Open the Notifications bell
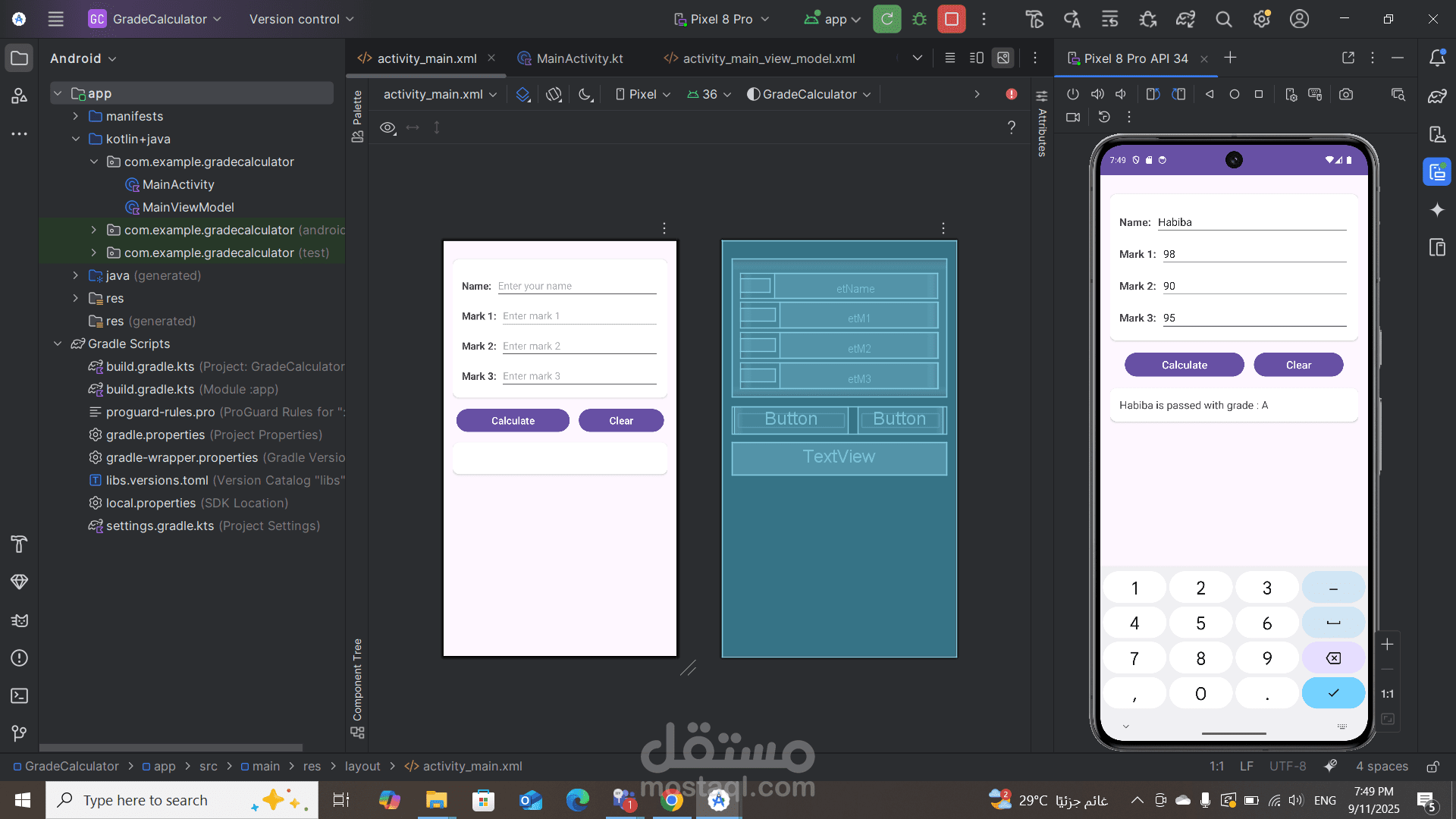1456x819 pixels. coord(1437,58)
